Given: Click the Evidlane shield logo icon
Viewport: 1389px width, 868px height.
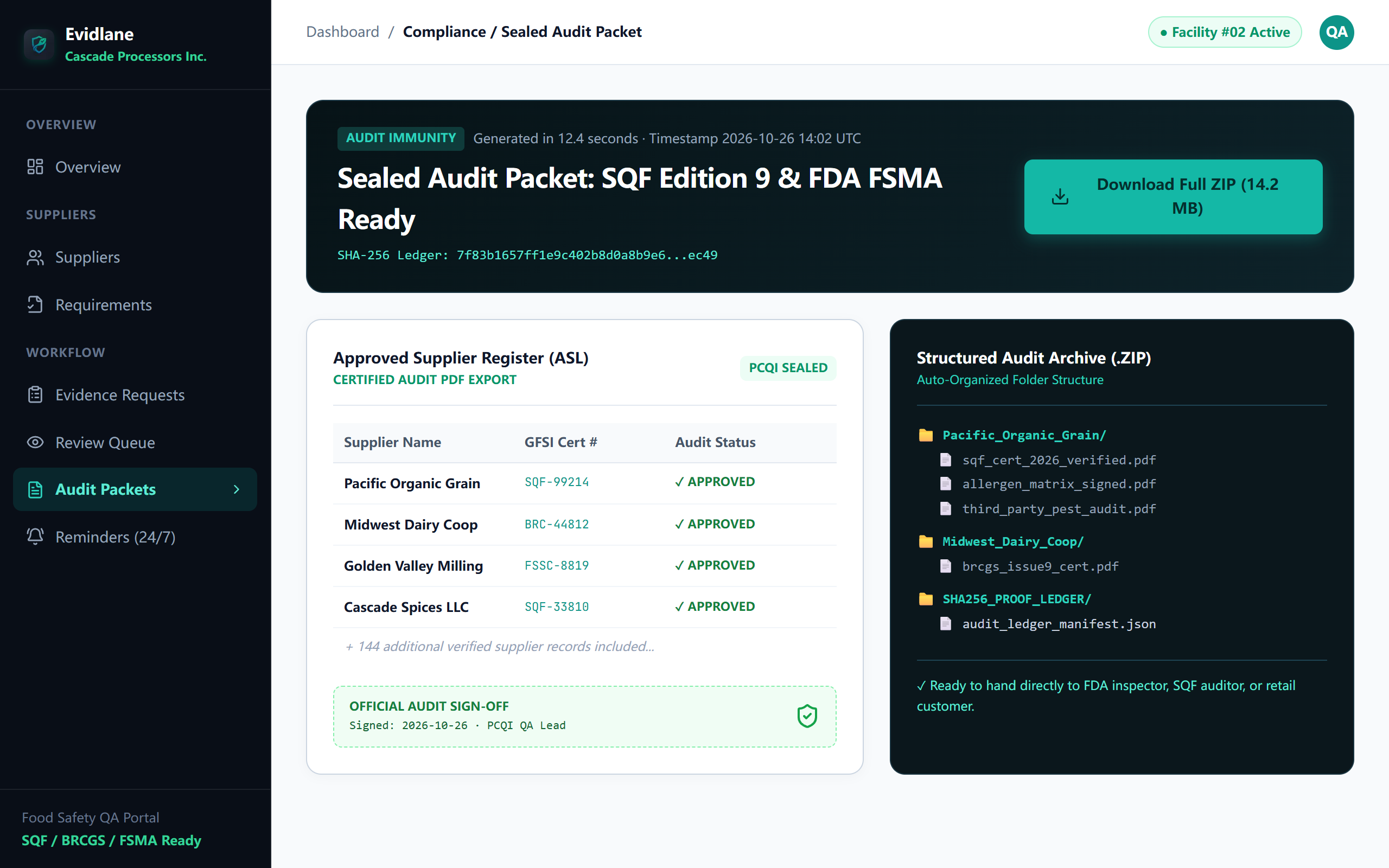Looking at the screenshot, I should (x=39, y=44).
